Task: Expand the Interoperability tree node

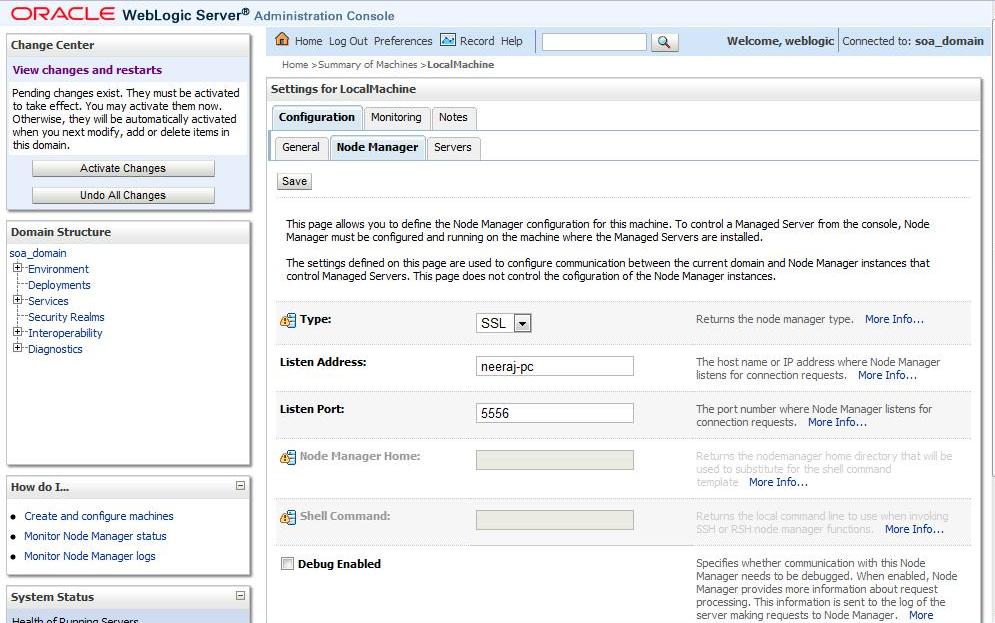Action: point(18,332)
